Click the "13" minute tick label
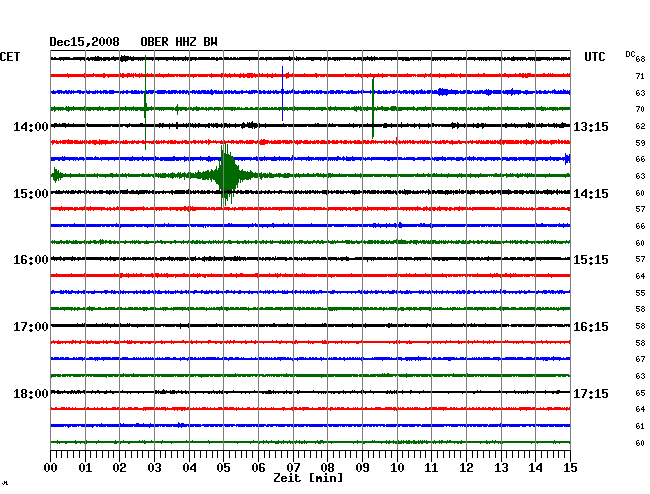The height and width of the screenshot is (494, 650). pos(501,468)
